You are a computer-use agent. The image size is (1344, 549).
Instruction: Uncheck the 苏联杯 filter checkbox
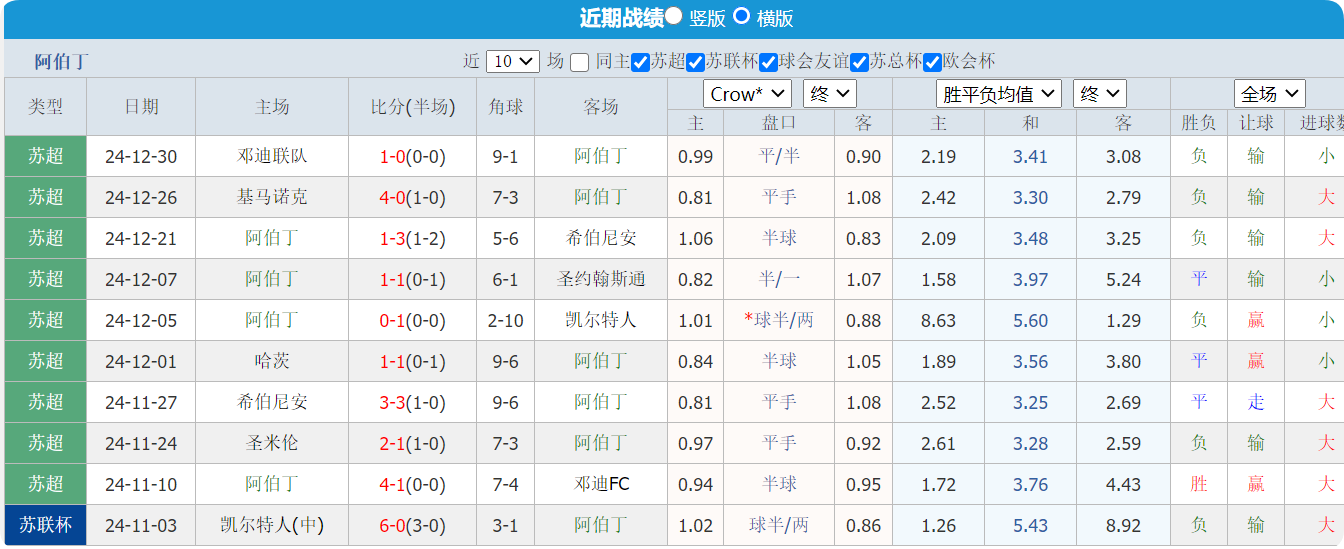[x=696, y=62]
